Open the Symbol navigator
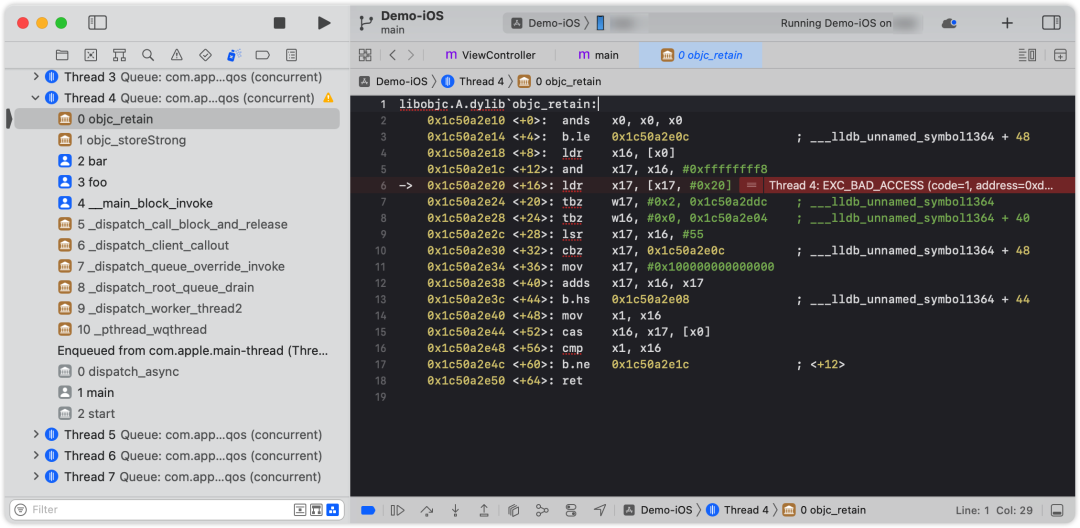Viewport: 1080px width, 528px height. pos(119,55)
